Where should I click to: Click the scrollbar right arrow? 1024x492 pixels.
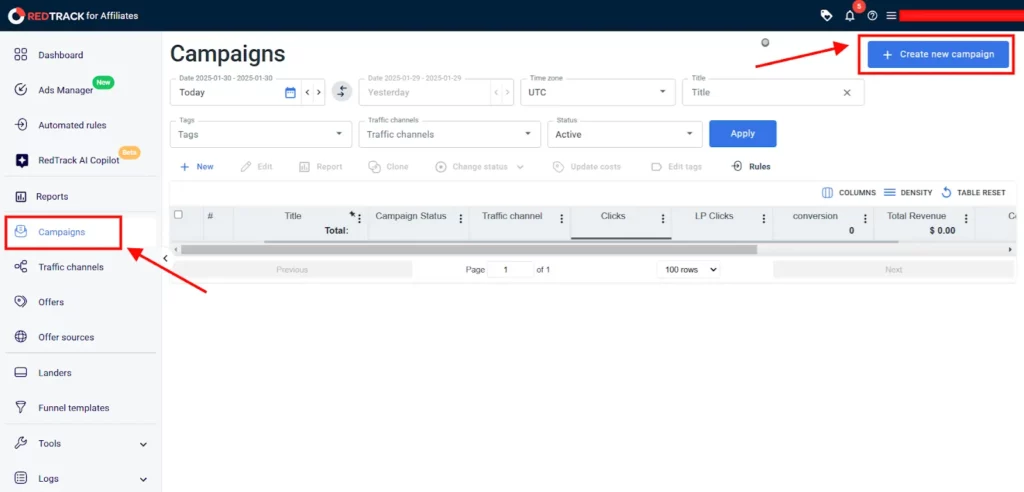coord(1011,250)
